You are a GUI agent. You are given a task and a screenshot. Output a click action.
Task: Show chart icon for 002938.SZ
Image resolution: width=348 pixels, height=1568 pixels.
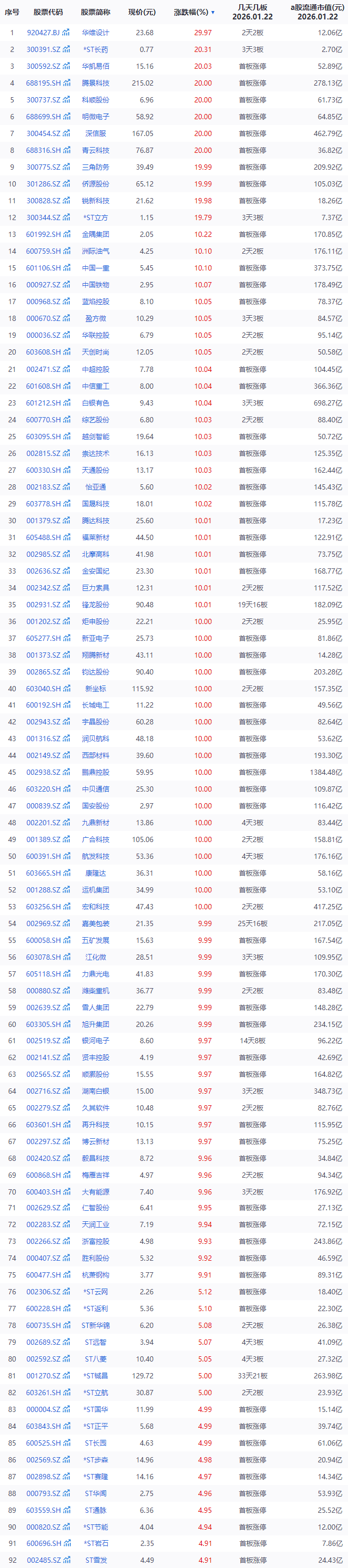(66, 772)
